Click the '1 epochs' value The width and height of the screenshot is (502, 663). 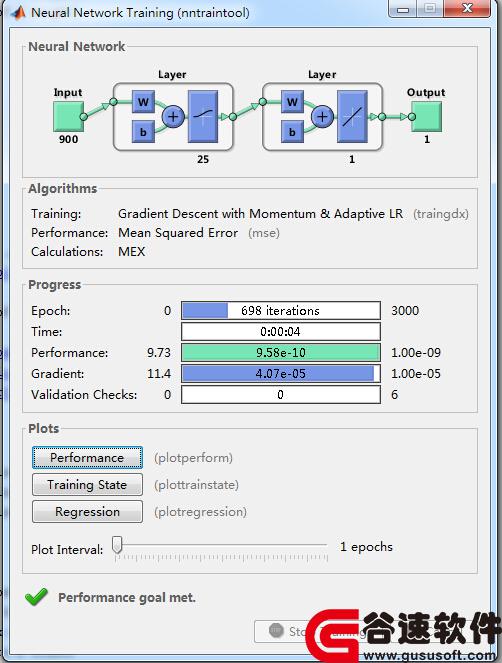[x=366, y=547]
